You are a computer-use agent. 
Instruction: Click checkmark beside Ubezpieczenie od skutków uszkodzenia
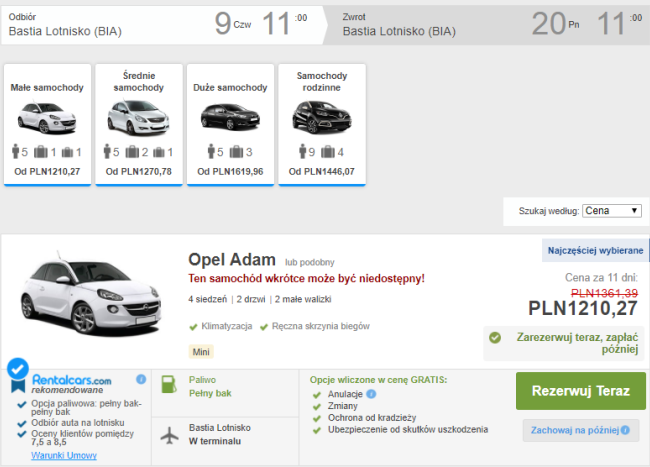[317, 431]
